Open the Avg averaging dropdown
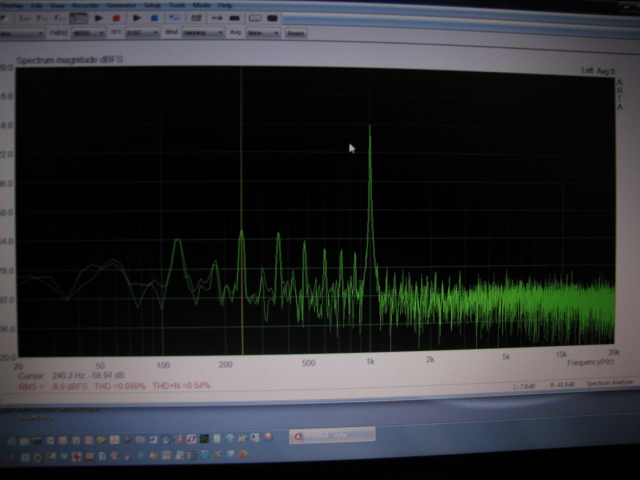 pyautogui.click(x=262, y=33)
